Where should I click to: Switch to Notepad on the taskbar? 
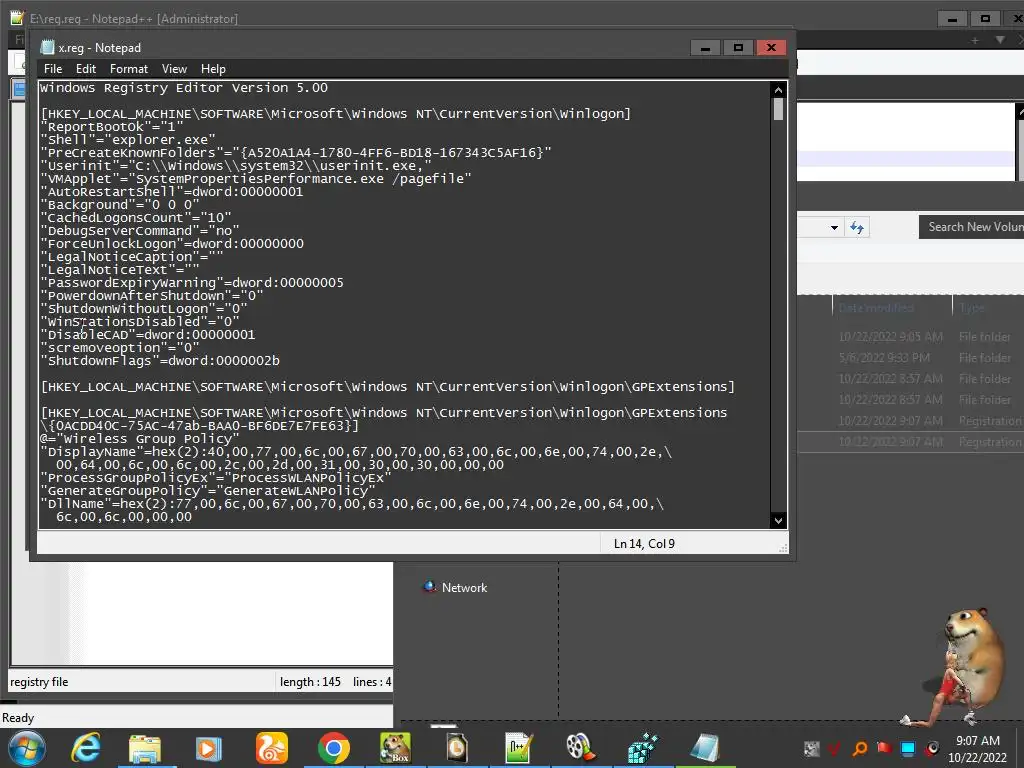pyautogui.click(x=705, y=748)
